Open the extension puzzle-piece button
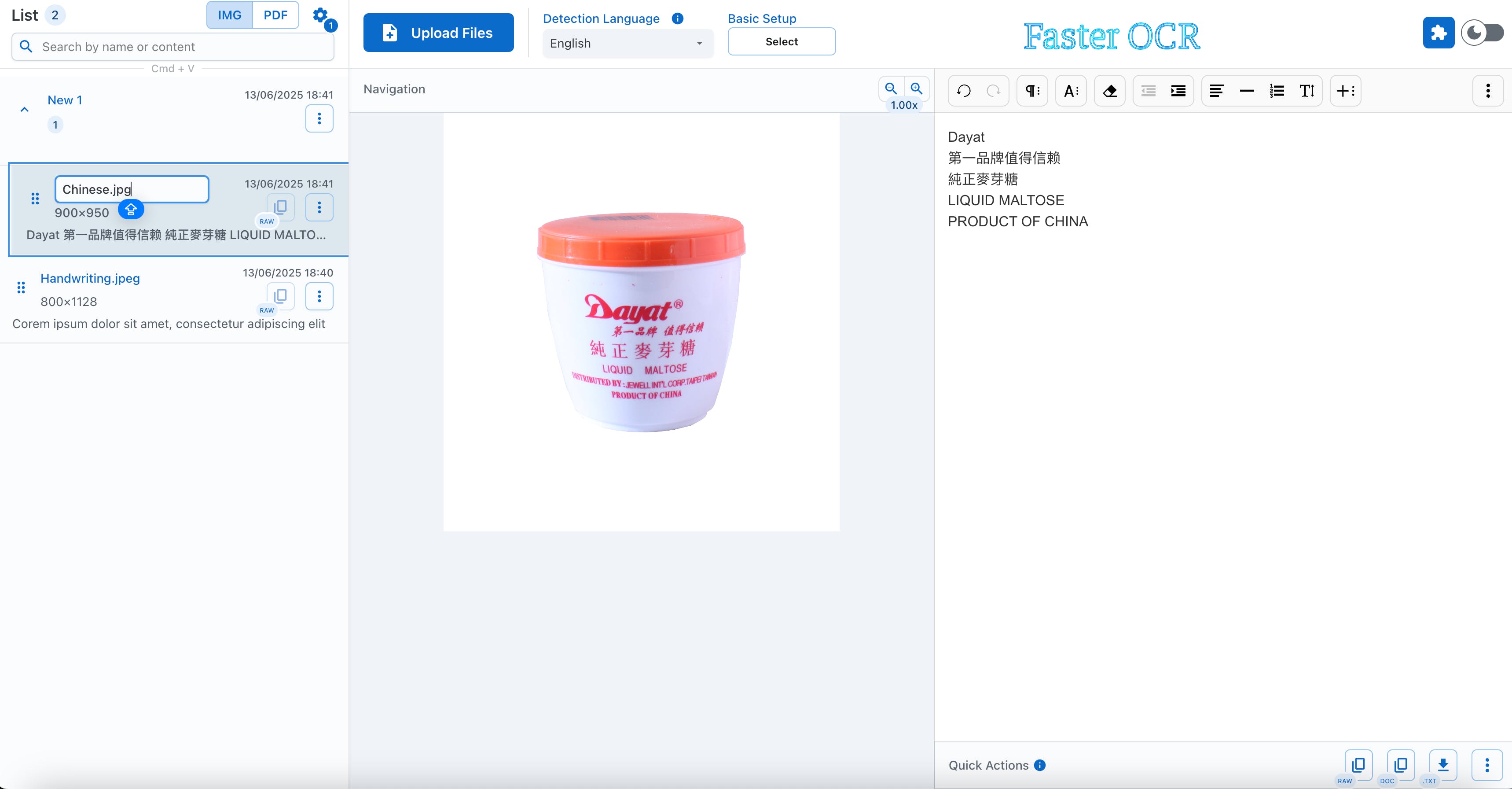1512x789 pixels. click(1438, 33)
